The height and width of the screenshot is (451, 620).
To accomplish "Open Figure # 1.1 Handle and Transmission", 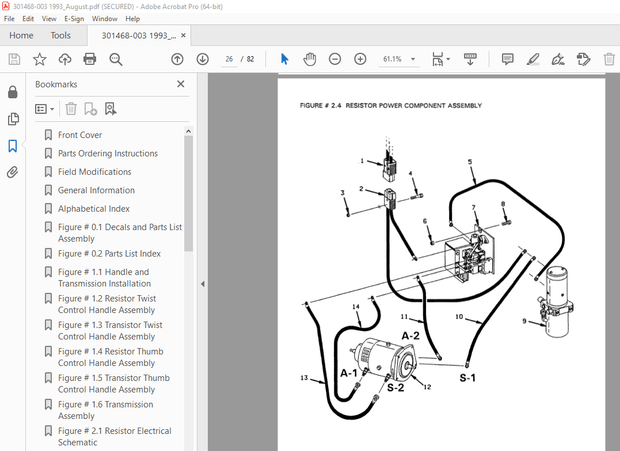I will coord(104,278).
